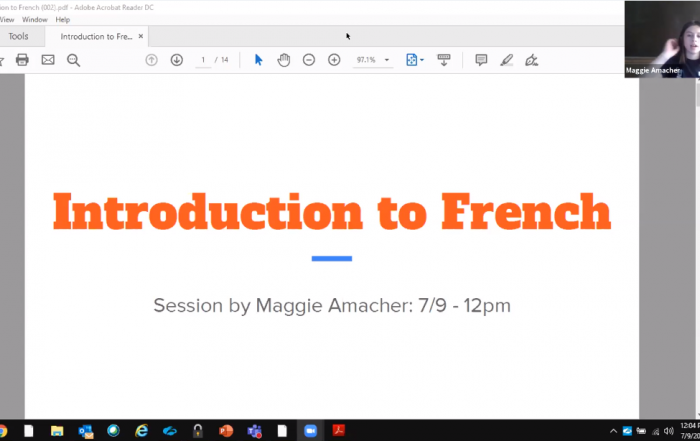The image size is (700, 441).
Task: Click the page number input field
Action: pos(204,60)
